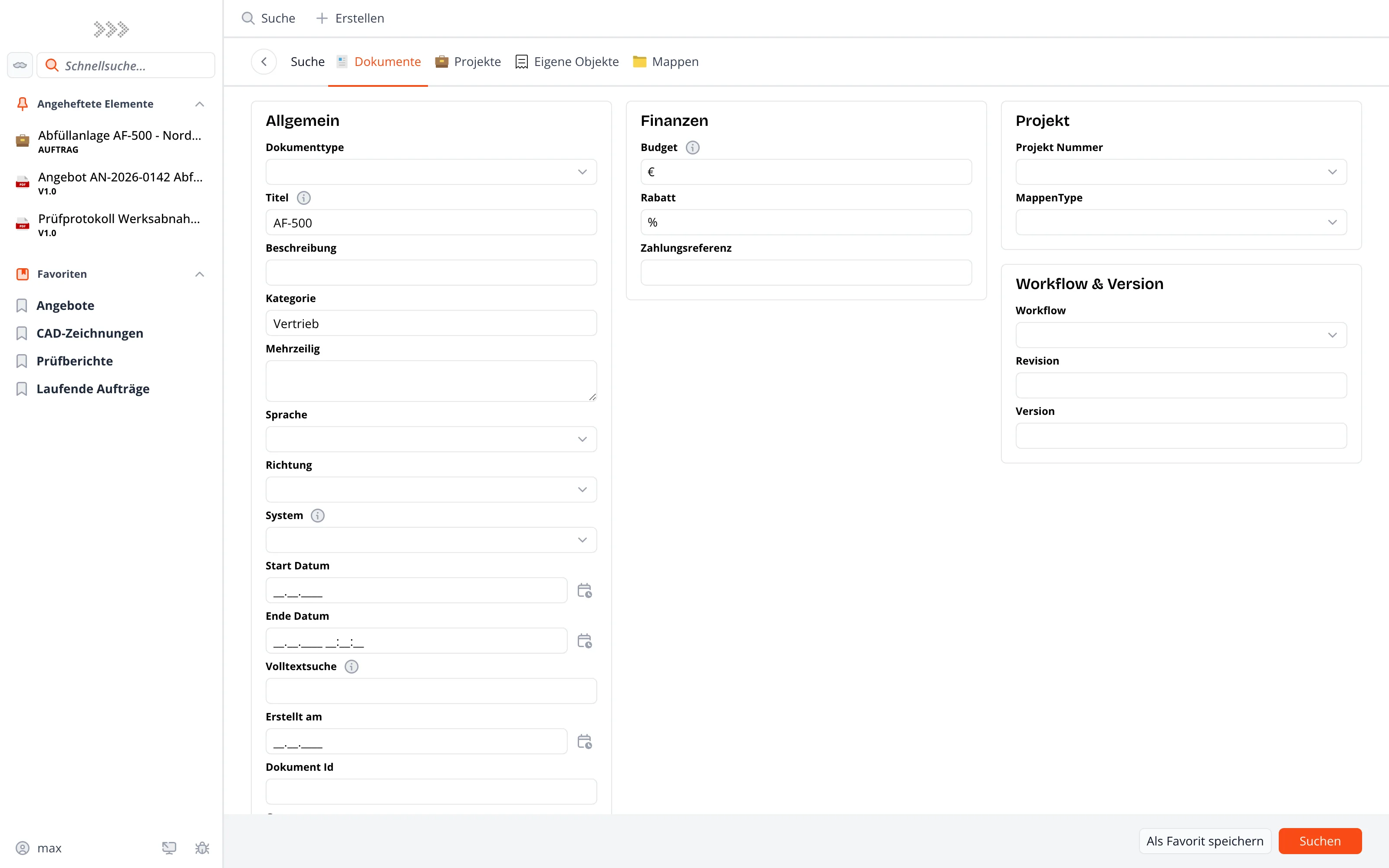Screen dimensions: 1389x868
Task: Click PDF icon of Prüfprotokoll Werksabnahme
Action: point(23,224)
